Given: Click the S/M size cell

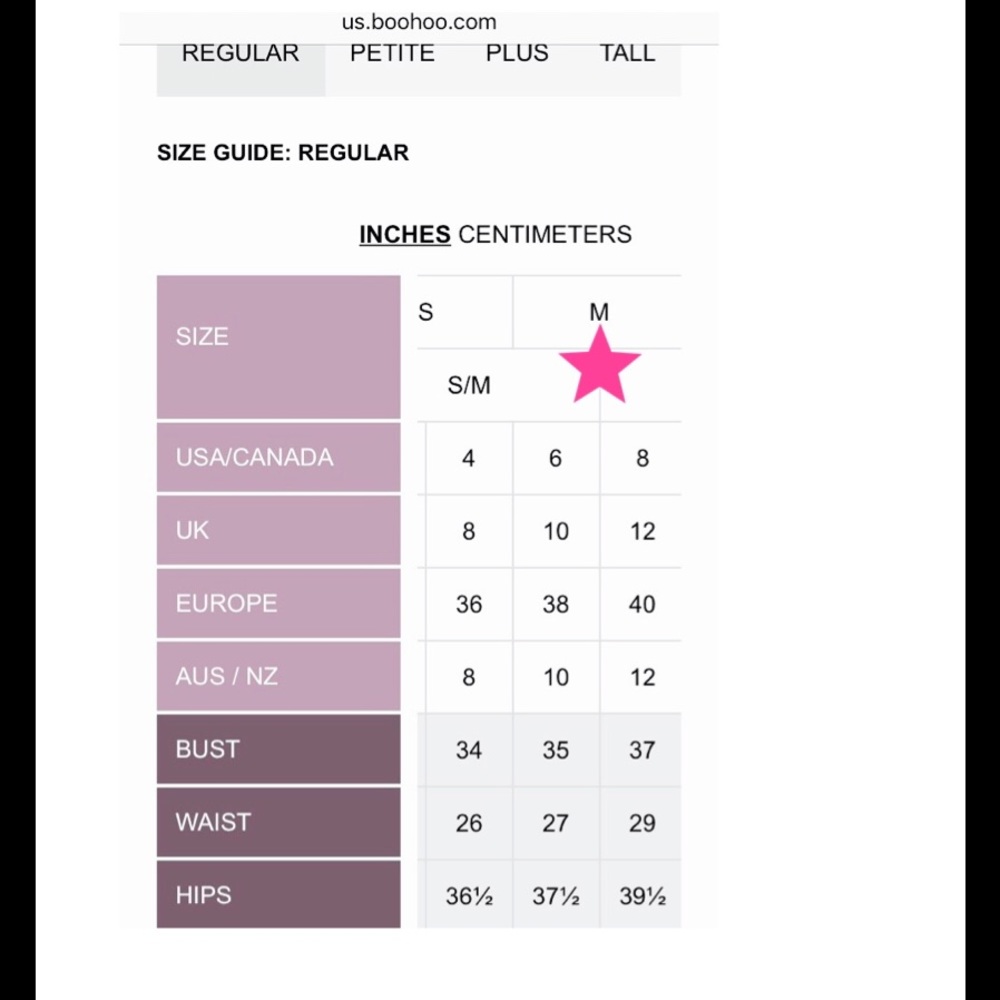Looking at the screenshot, I should click(469, 385).
